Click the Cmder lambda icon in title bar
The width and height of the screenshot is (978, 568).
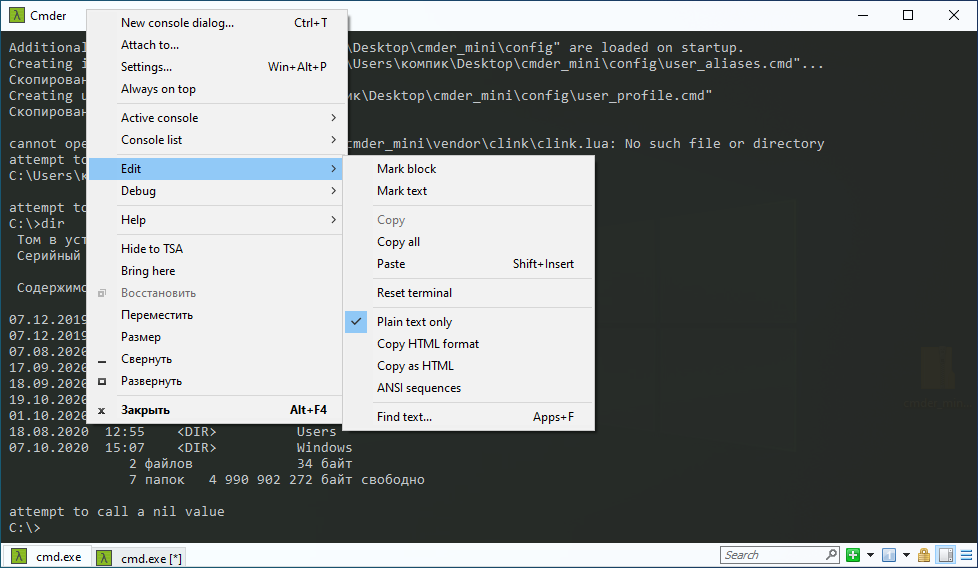click(x=17, y=15)
